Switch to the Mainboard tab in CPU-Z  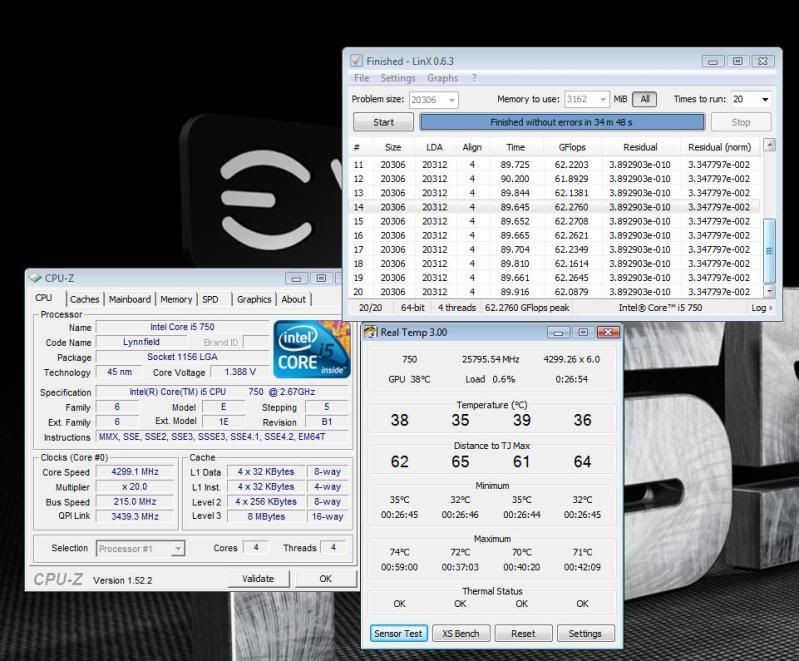129,299
